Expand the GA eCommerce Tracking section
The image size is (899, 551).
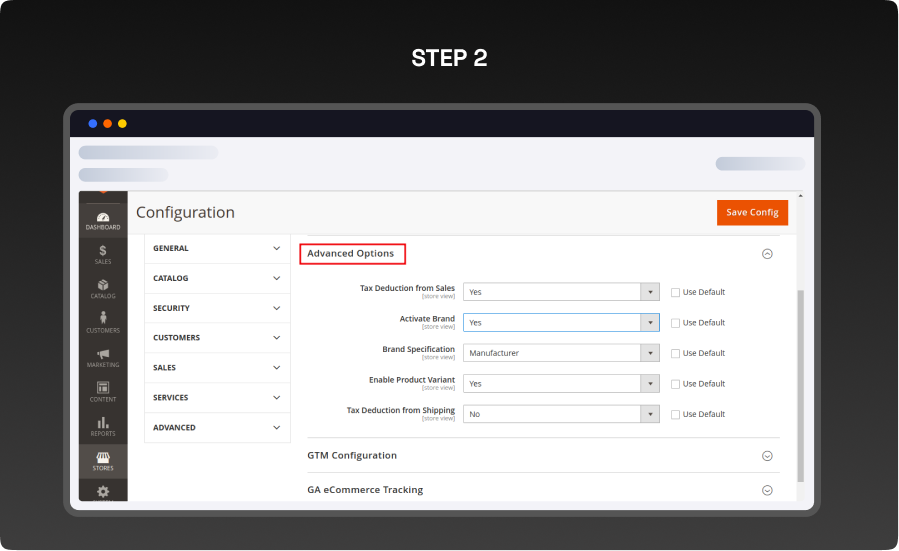pos(767,490)
